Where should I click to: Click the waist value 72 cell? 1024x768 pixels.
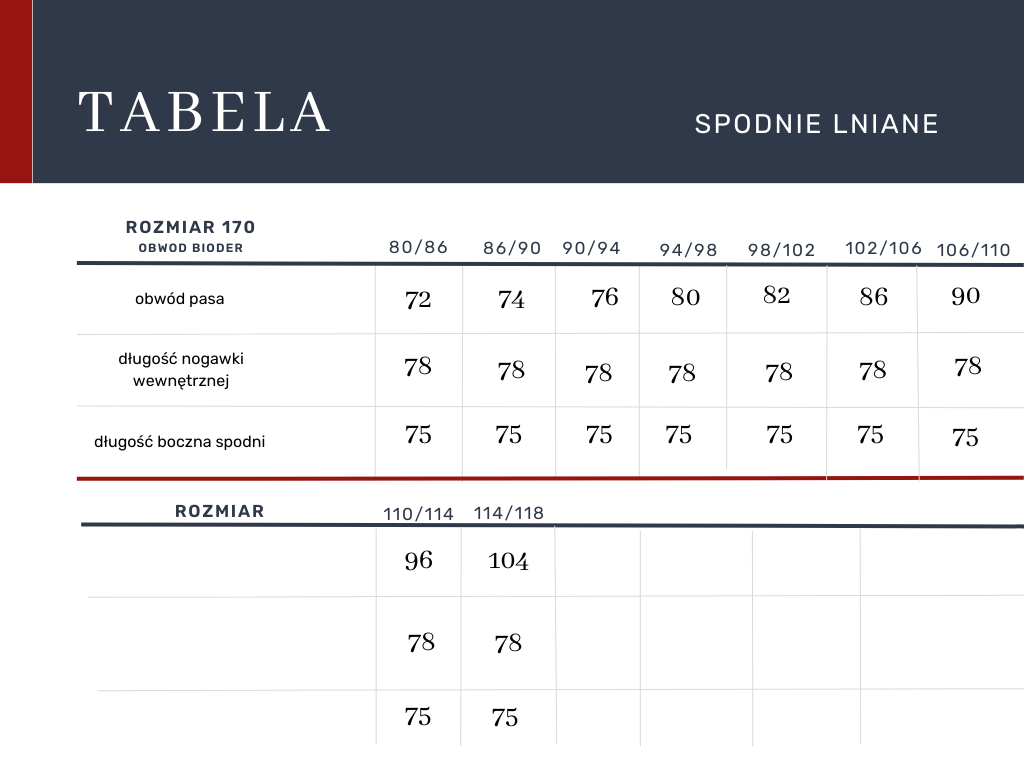(418, 299)
